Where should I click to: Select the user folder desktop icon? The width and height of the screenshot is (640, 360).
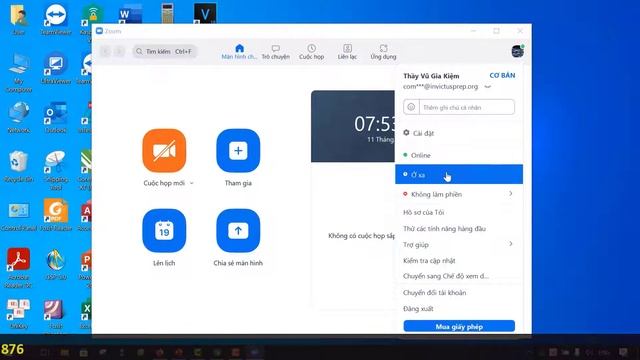pyautogui.click(x=18, y=19)
